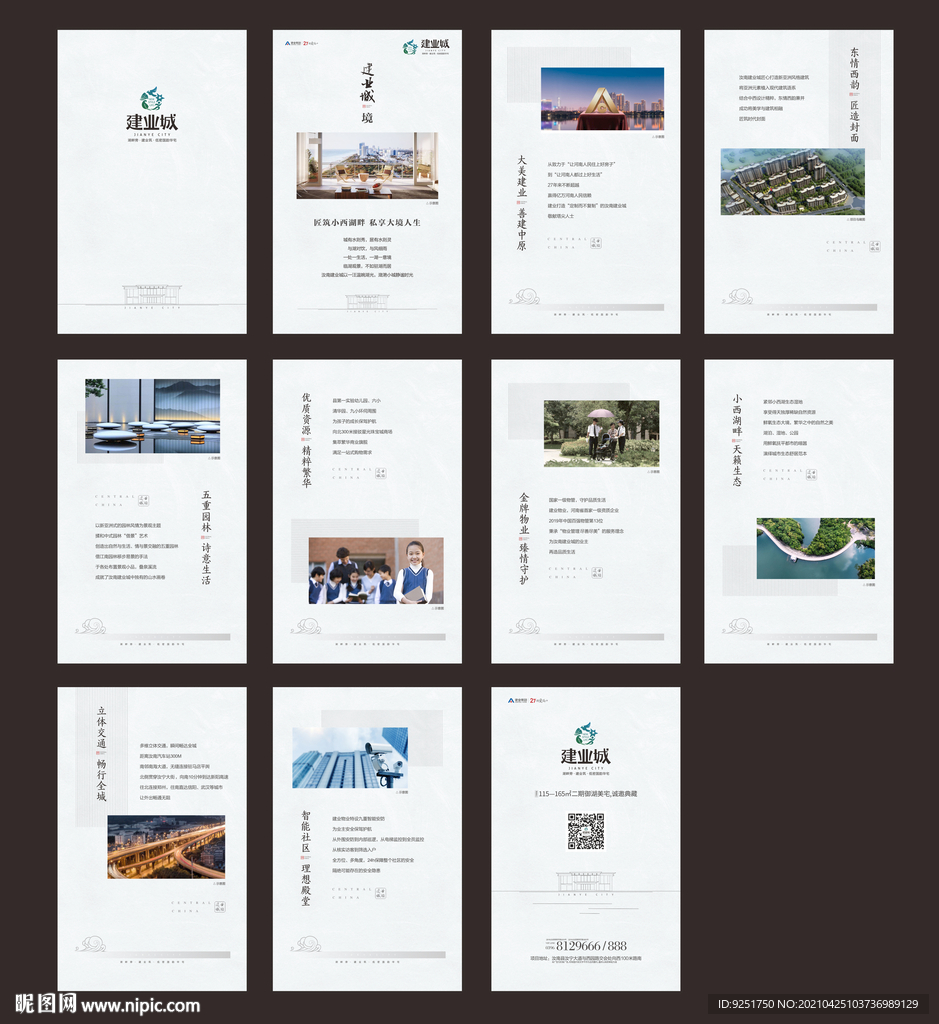Open the aerial residential complex rendering
Viewport: 939px width, 1024px height.
click(x=793, y=182)
